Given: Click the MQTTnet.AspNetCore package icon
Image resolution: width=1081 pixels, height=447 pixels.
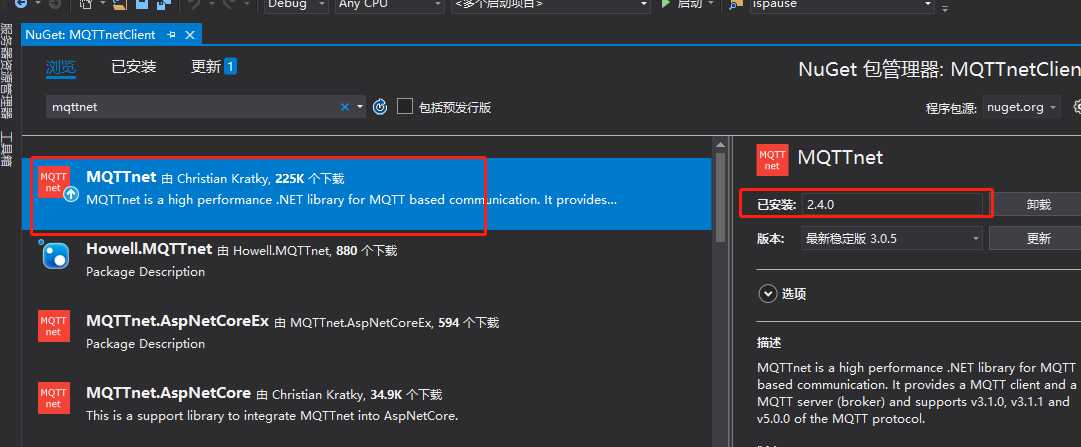Looking at the screenshot, I should pos(54,398).
